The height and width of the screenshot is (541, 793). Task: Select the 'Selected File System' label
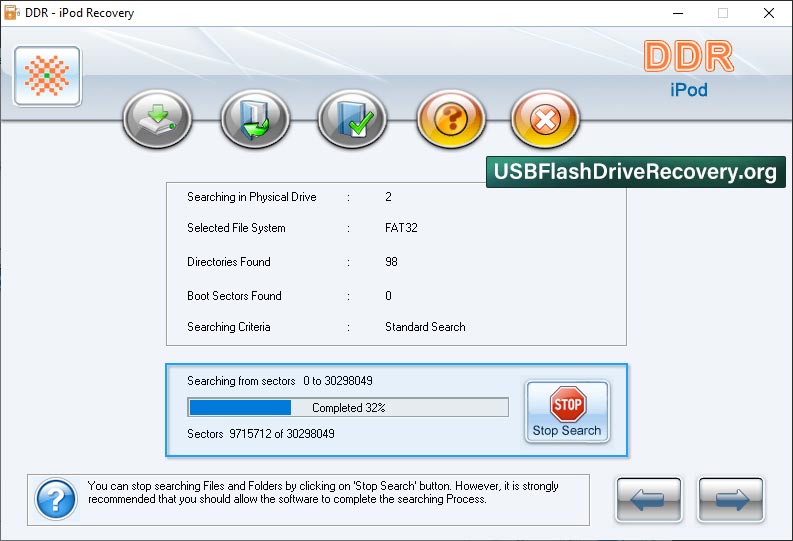pos(236,228)
